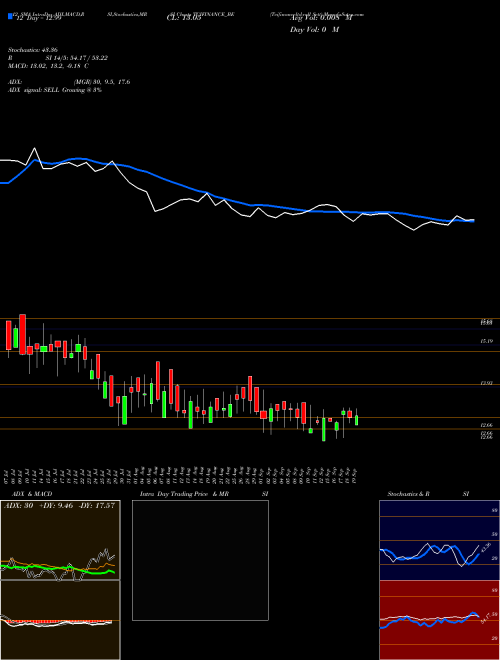The image size is (500, 660).
Task: Click the MACD histogram panel
Action: [x=60, y=620]
